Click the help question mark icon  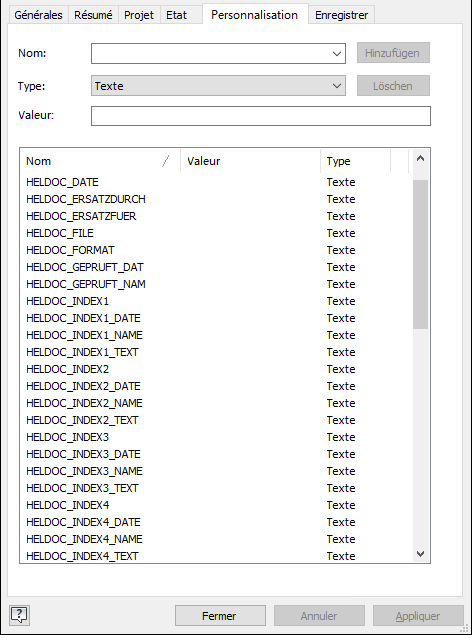19,615
